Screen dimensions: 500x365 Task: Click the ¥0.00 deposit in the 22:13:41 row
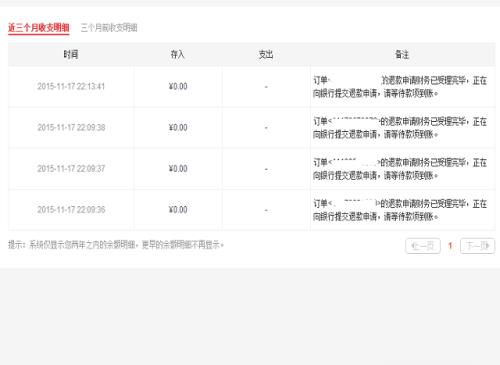pos(178,87)
